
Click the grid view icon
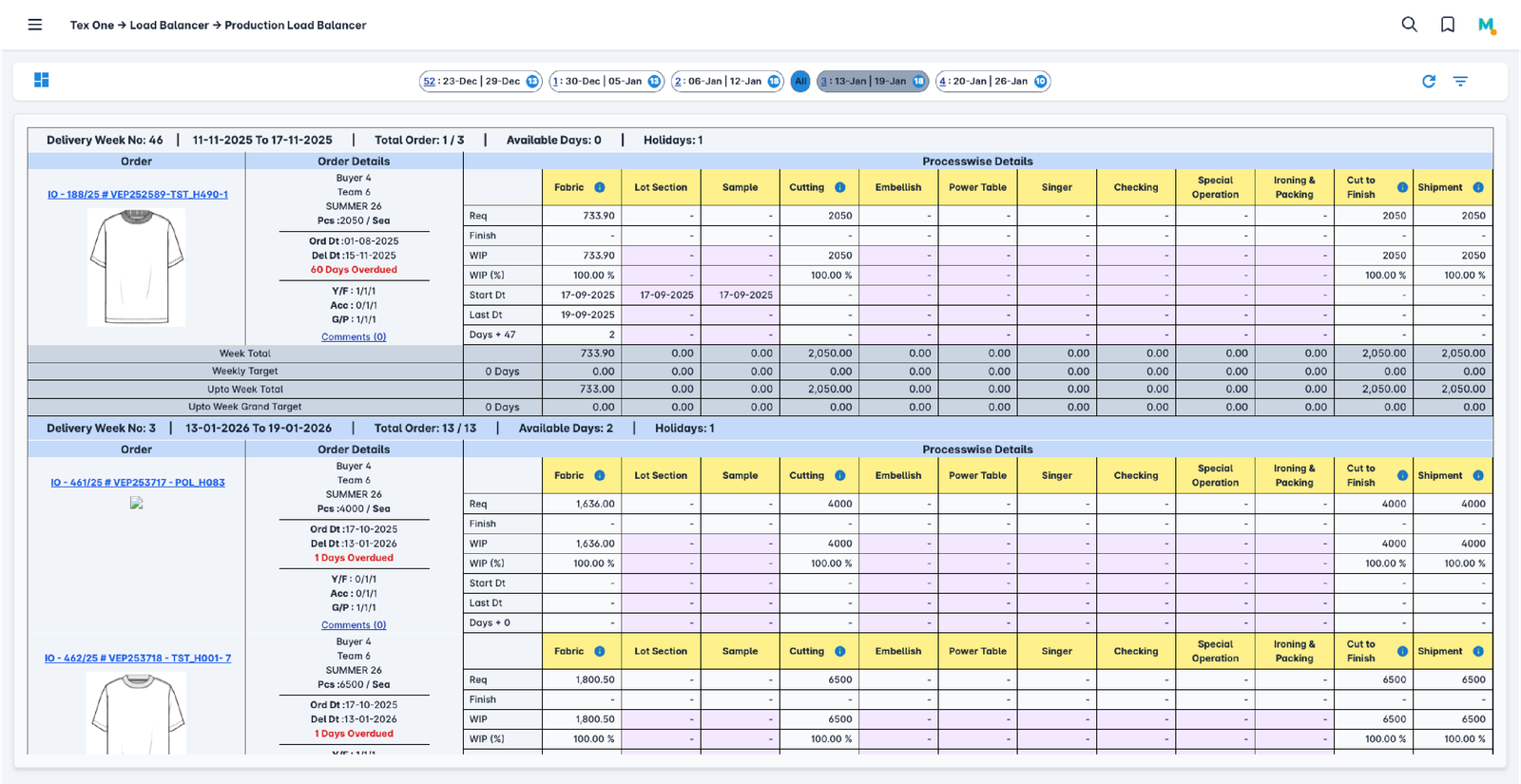coord(42,81)
